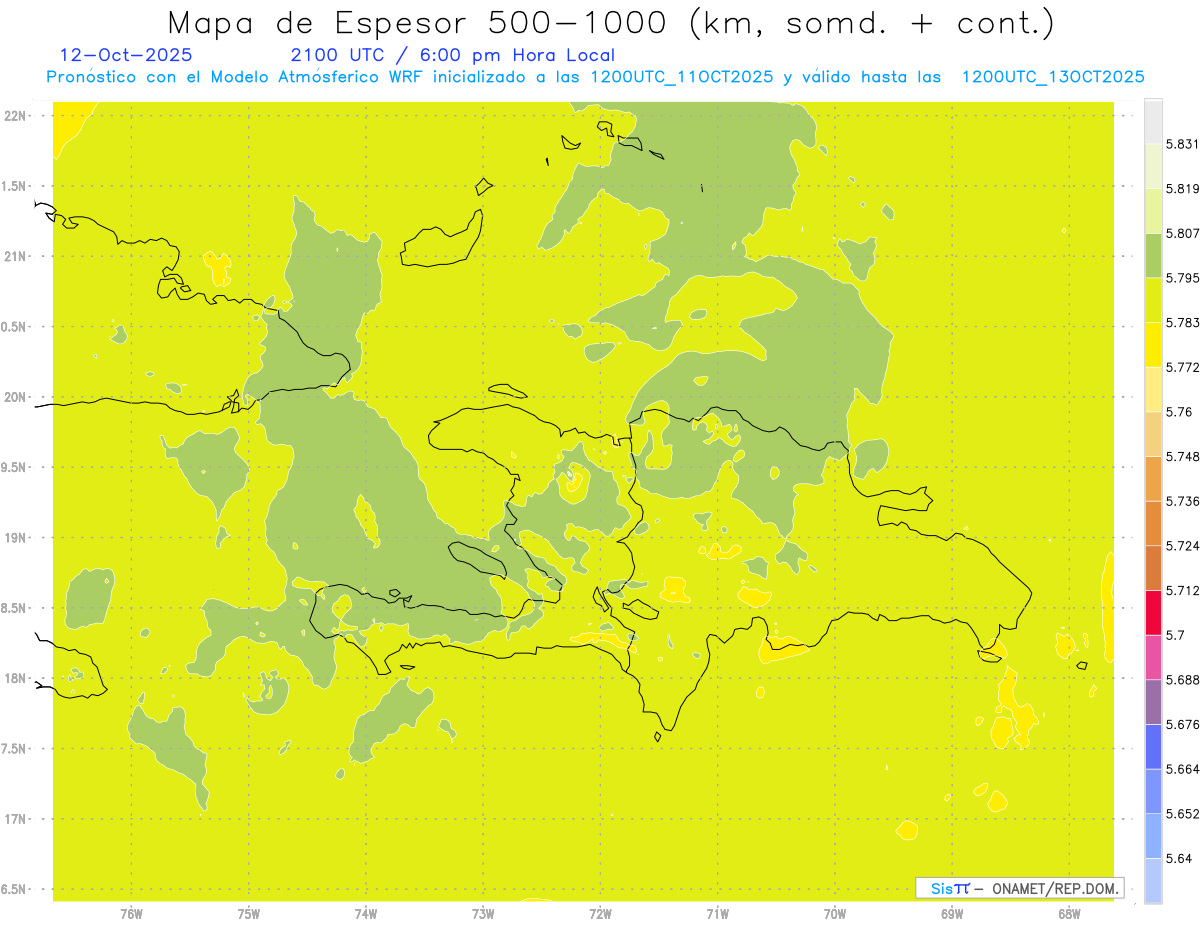The height and width of the screenshot is (927, 1200).
Task: Click the legend value '5.807'
Action: coord(1183,233)
